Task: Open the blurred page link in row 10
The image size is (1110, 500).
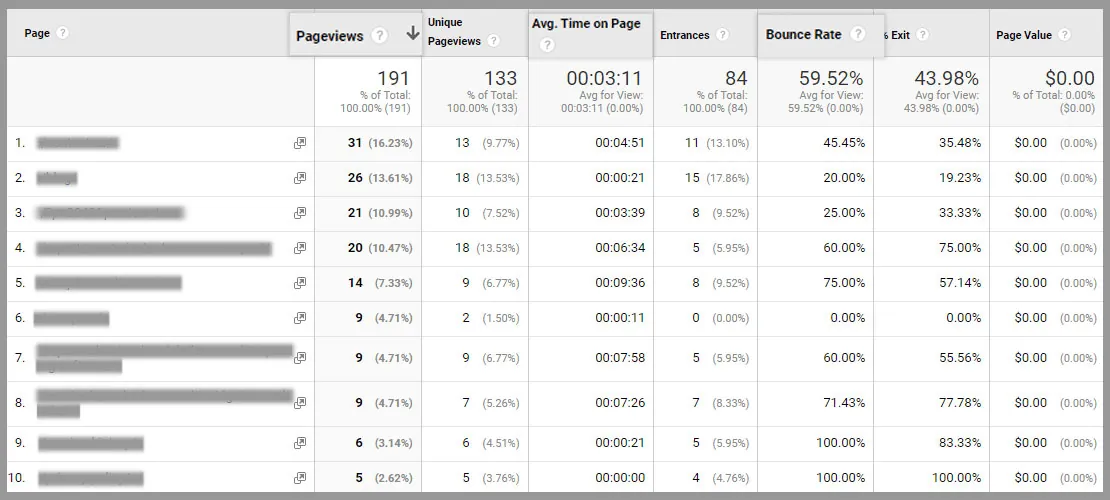Action: click(91, 479)
